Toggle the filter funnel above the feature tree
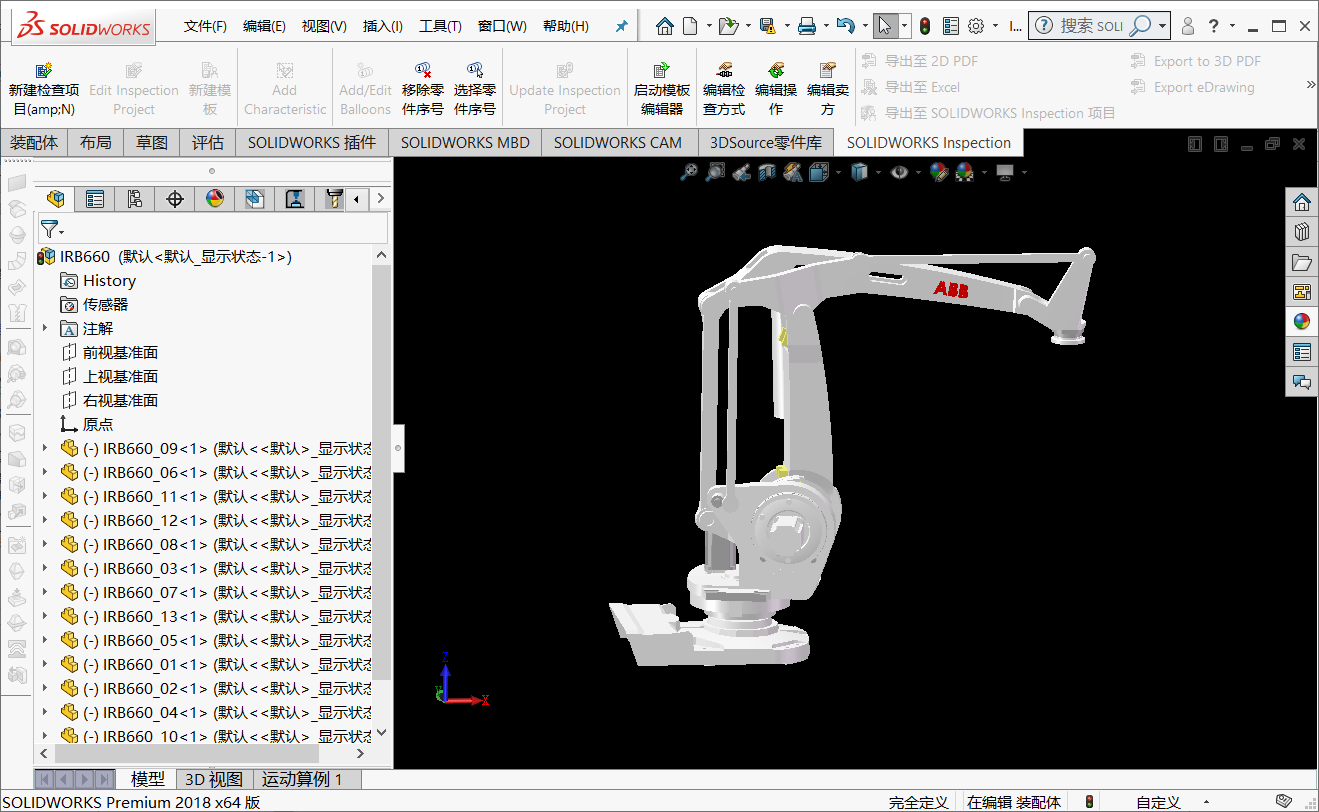Screen dimensions: 1319x812 pos(51,229)
